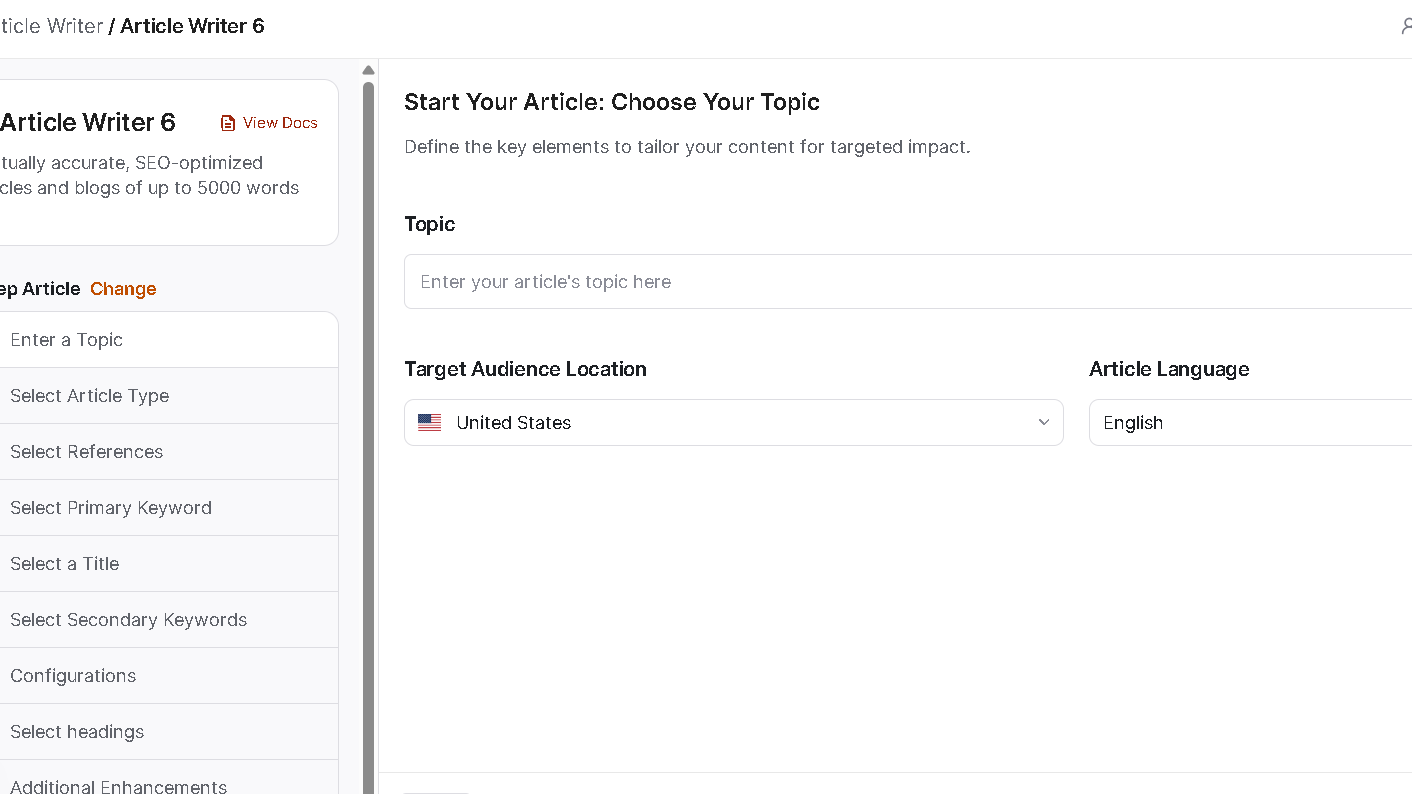Click the Target Audience Location label
1412x794 pixels.
pyautogui.click(x=525, y=369)
